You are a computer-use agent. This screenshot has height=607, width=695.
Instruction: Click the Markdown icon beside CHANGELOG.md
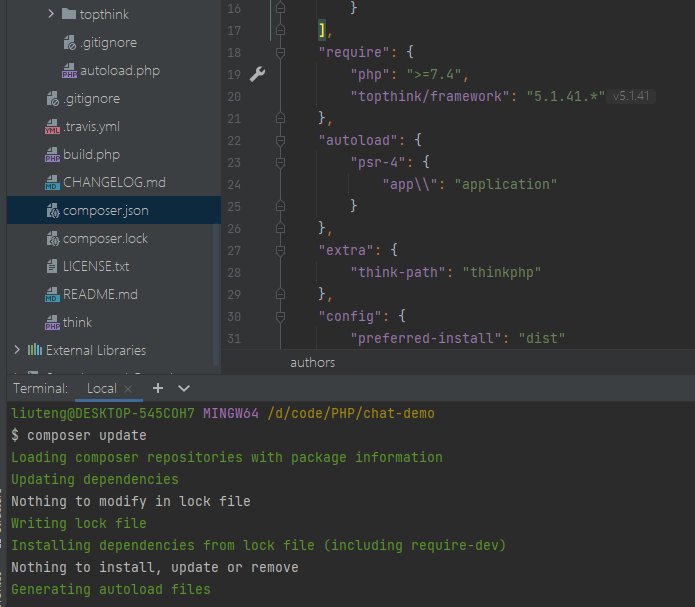click(52, 183)
